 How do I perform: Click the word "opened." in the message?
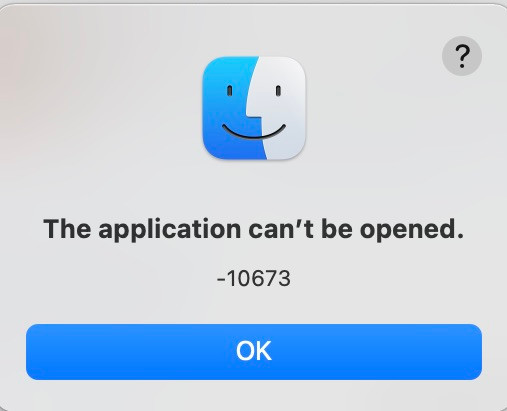coord(412,230)
